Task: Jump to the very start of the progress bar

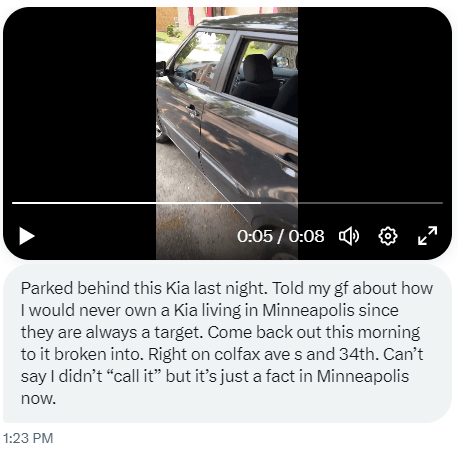Action: (13, 203)
